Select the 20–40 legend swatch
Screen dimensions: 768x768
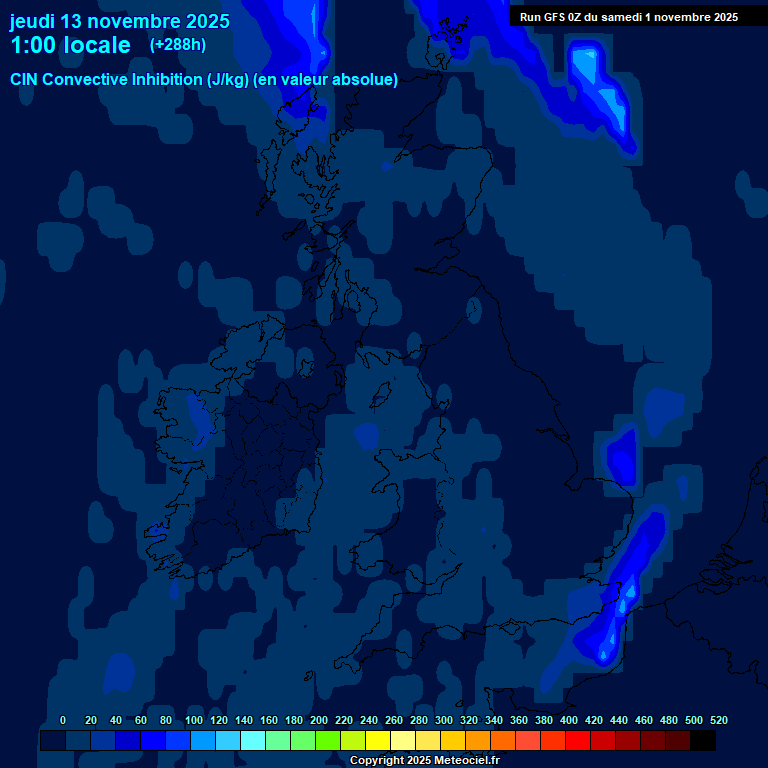pos(103,740)
